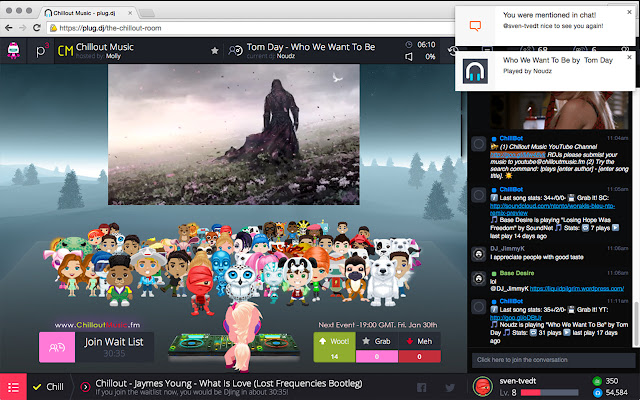Close the 'You were mentioned in chat' notification

click(629, 12)
